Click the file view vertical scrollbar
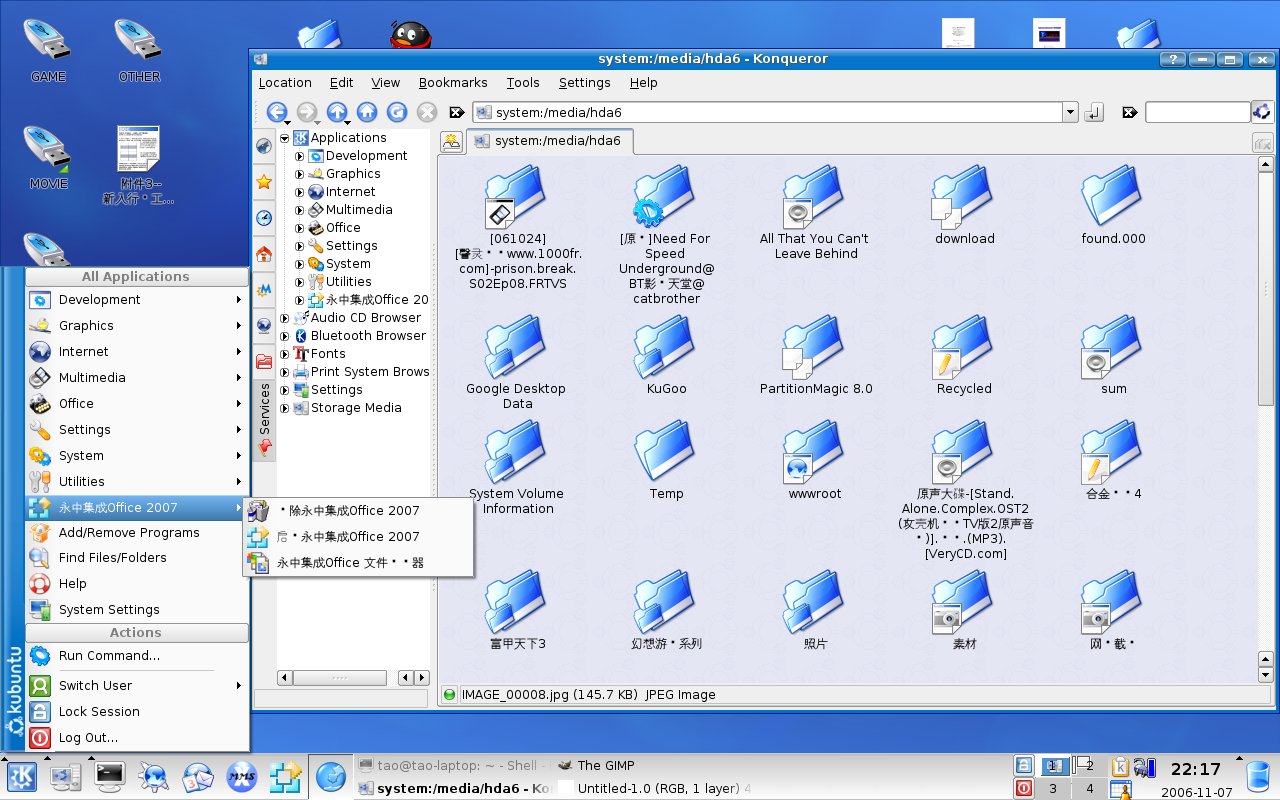This screenshot has height=800, width=1280. (x=1265, y=420)
